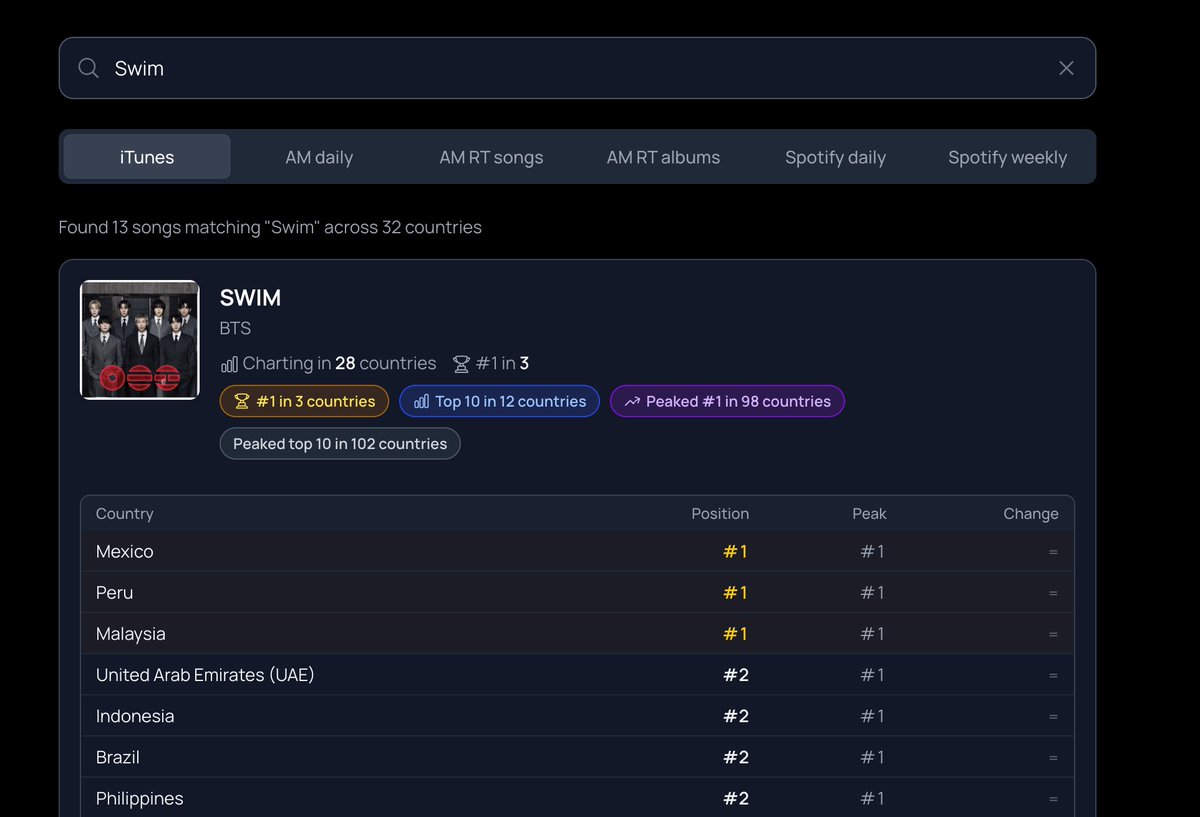
Task: Click the SWIM song title
Action: click(250, 298)
